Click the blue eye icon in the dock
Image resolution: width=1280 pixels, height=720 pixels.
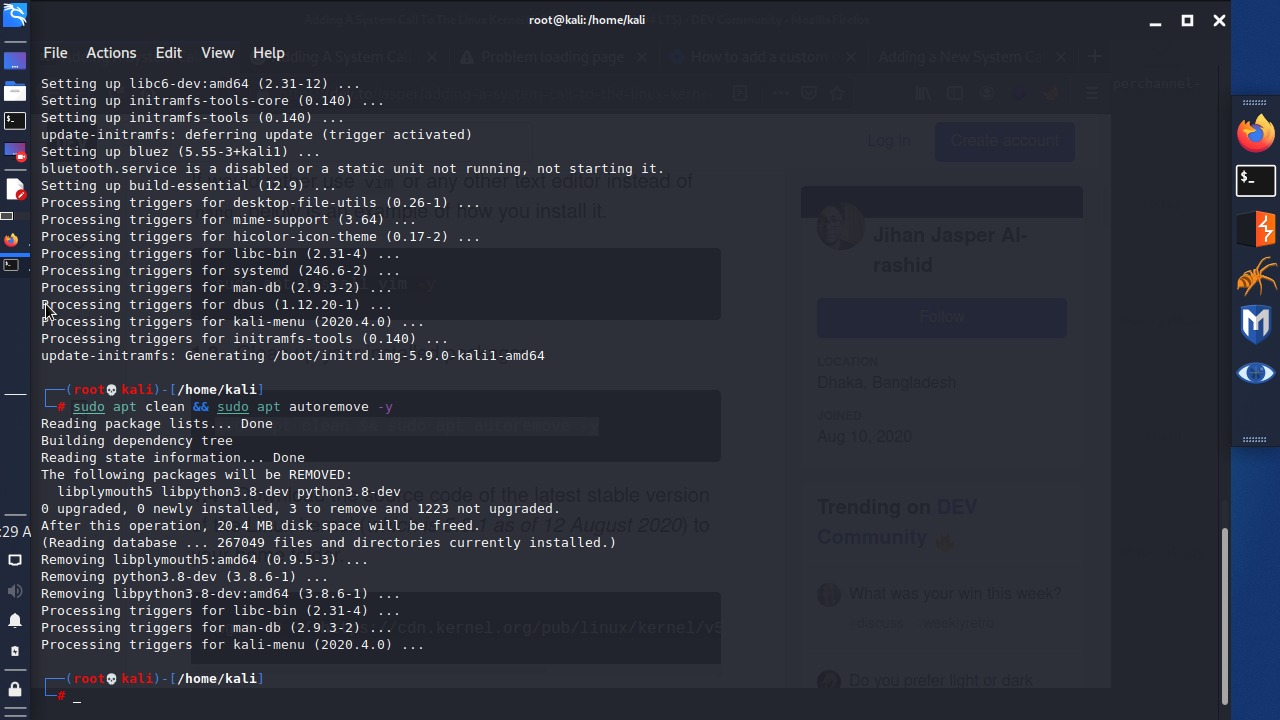coord(1256,373)
